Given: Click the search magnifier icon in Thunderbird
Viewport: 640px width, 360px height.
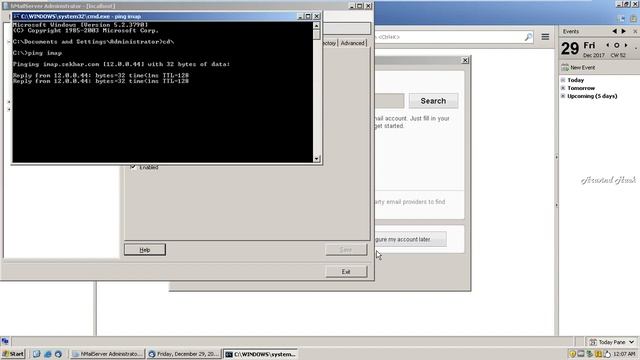Looking at the screenshot, I should [528, 37].
